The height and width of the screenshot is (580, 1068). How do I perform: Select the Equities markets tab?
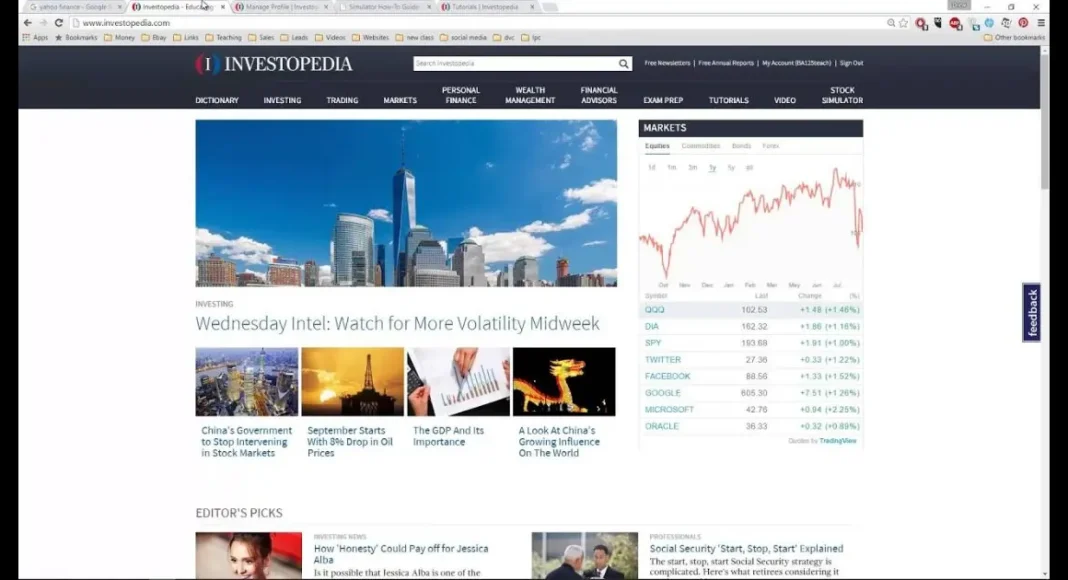coord(657,146)
